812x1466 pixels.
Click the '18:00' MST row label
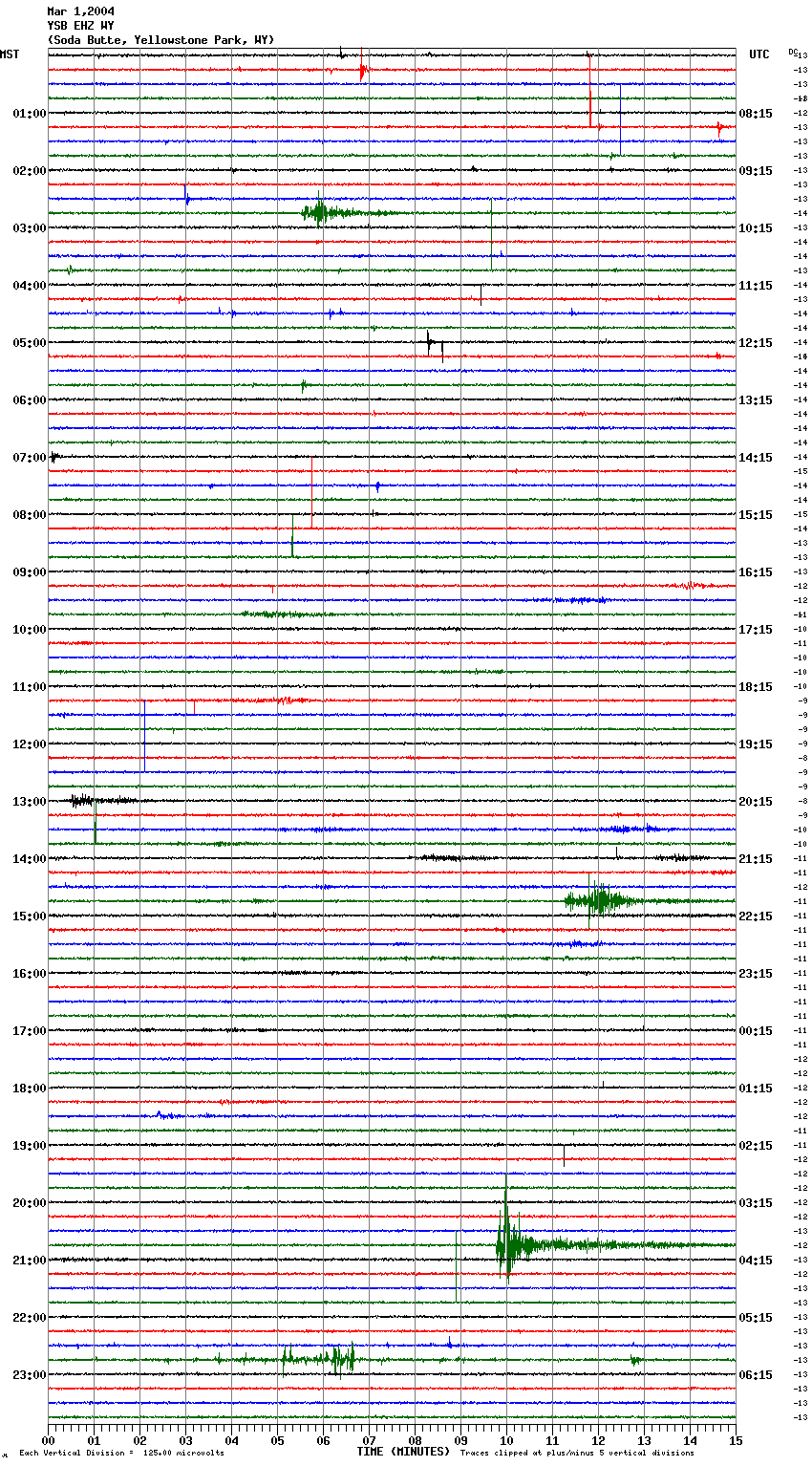click(30, 1089)
